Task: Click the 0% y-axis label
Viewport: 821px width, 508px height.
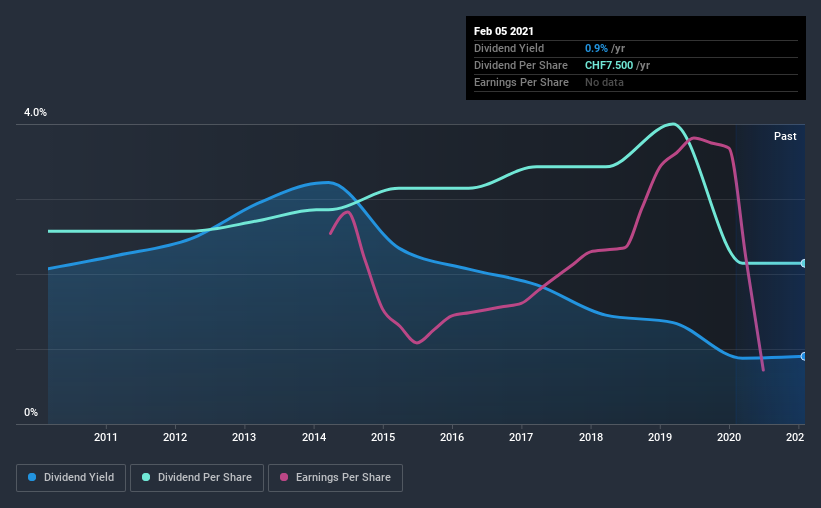Action: [x=31, y=413]
